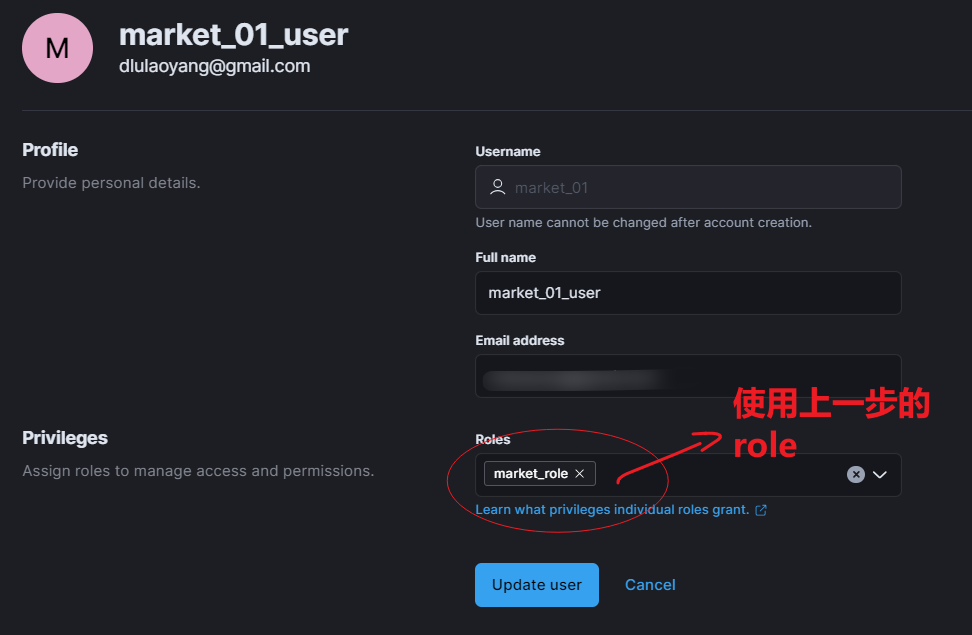Clear all selected roles with circled X
This screenshot has height=635, width=972.
[x=855, y=475]
